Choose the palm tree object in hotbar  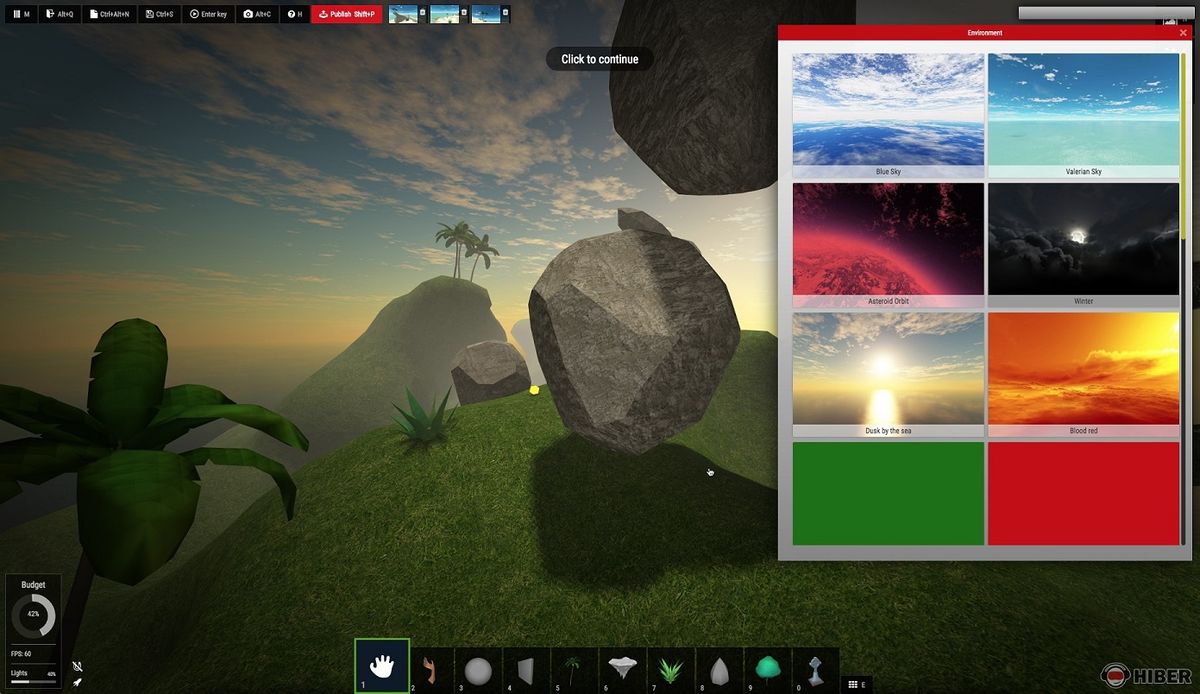[572, 669]
